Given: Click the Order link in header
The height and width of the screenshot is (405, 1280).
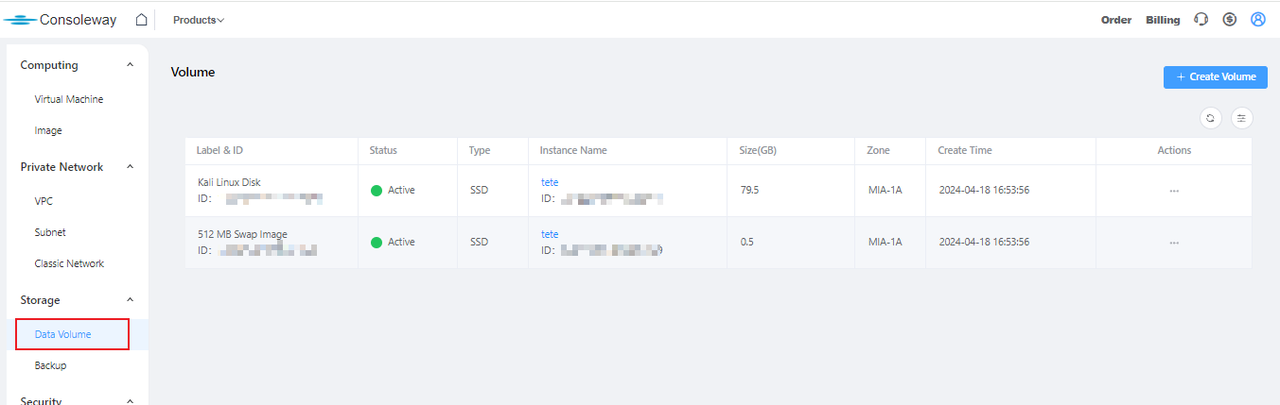Looking at the screenshot, I should (x=1116, y=20).
